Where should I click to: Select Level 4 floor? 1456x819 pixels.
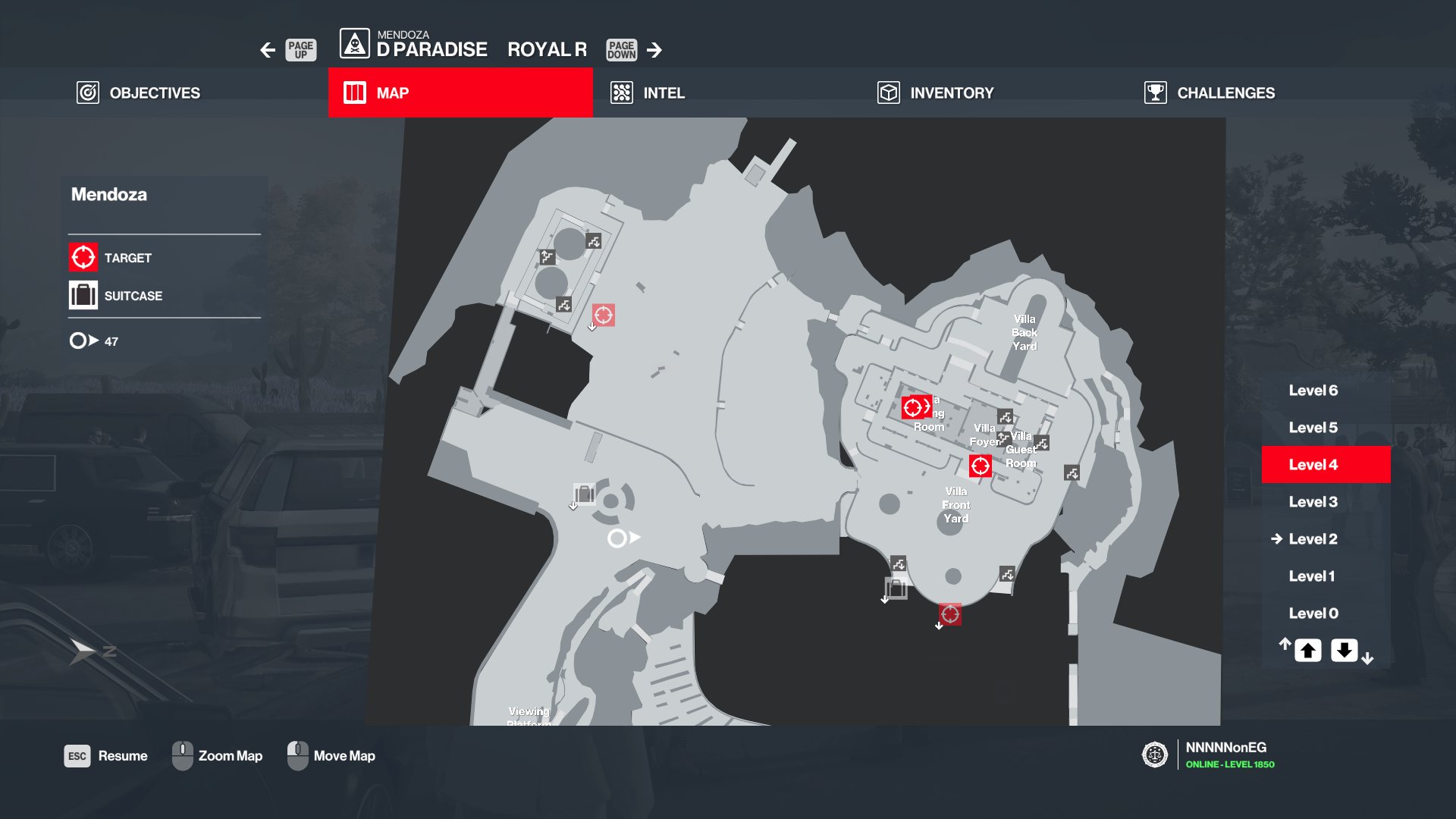1326,465
